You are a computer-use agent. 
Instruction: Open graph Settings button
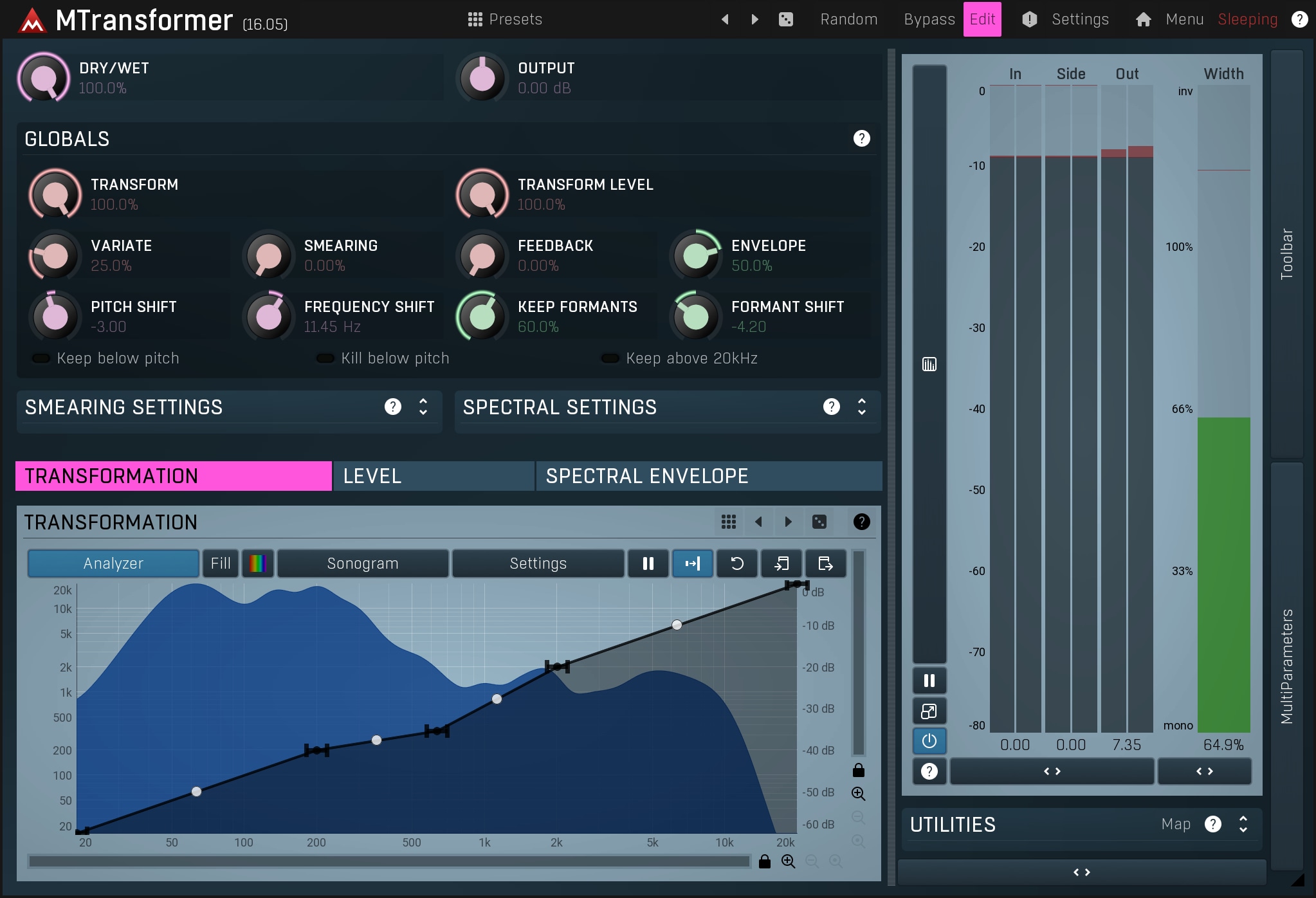click(x=538, y=564)
